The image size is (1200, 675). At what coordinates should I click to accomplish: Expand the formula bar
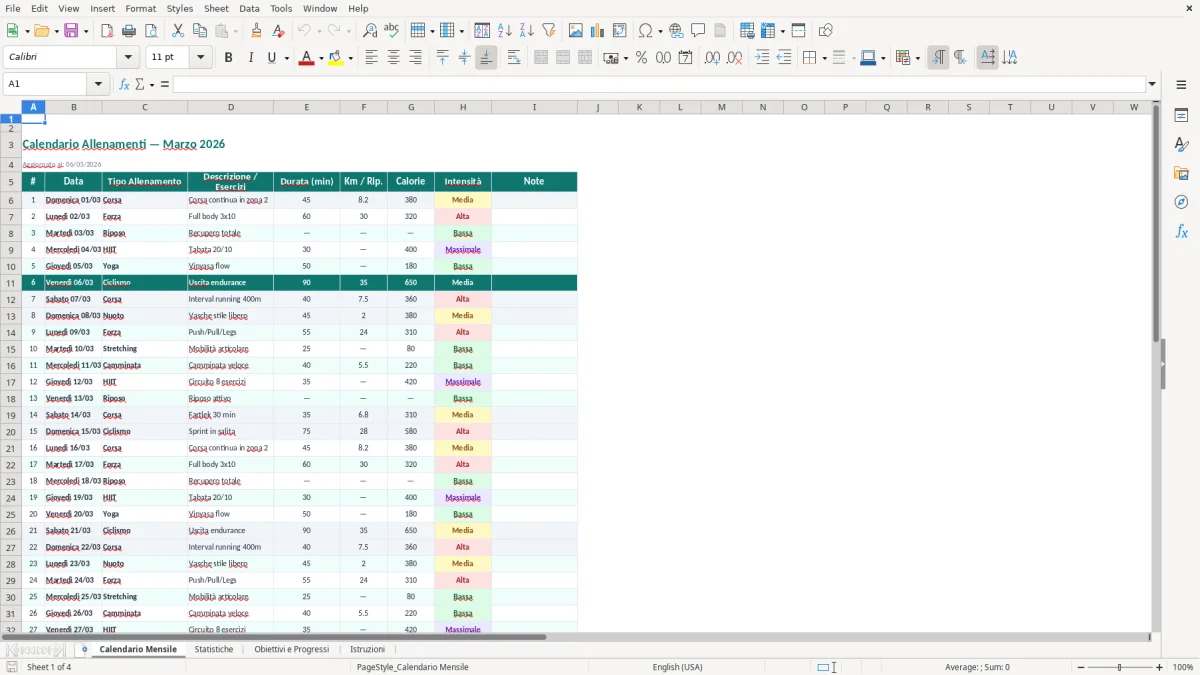pos(1152,84)
